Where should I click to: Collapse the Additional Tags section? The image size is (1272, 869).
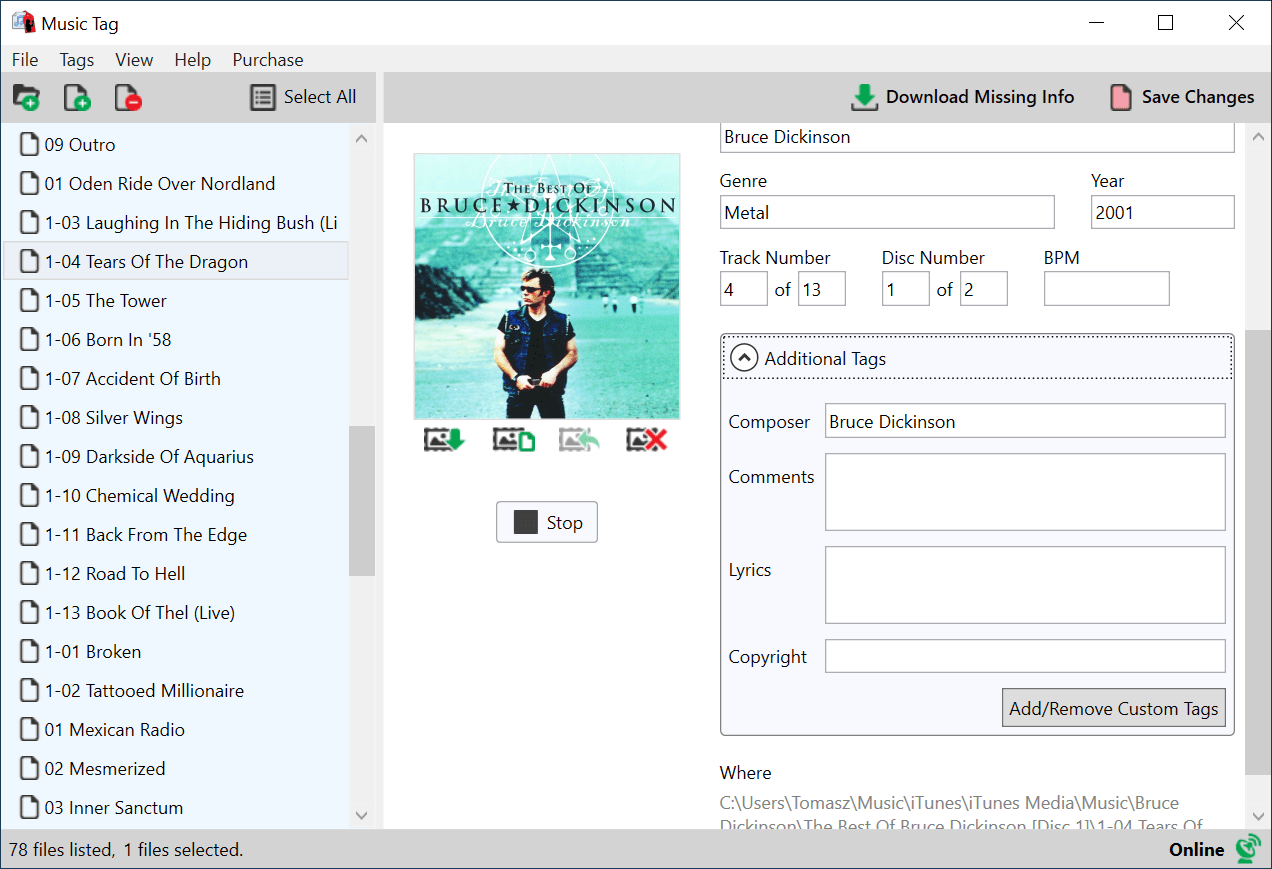pyautogui.click(x=744, y=358)
